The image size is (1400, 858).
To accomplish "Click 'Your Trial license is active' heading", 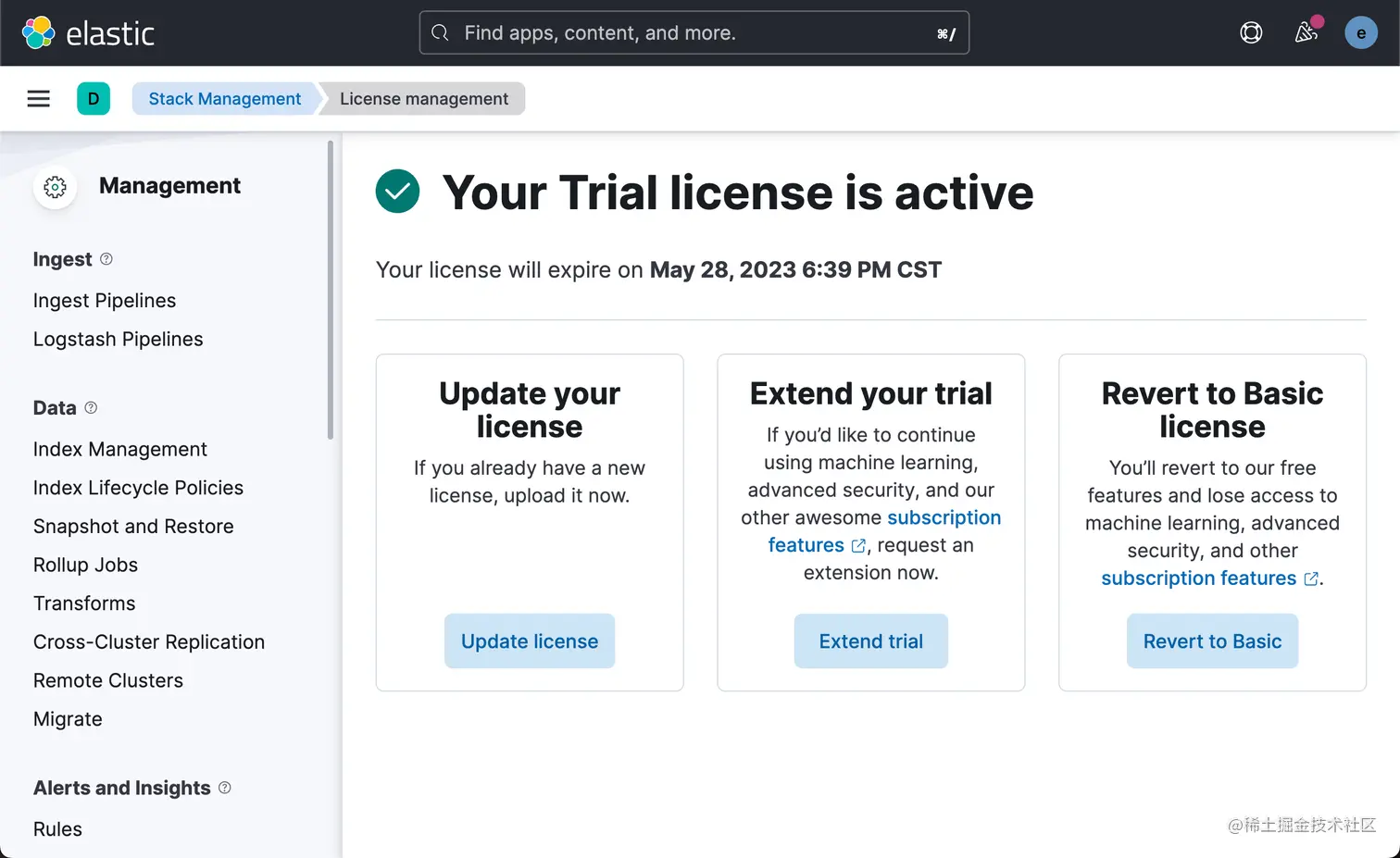I will (x=738, y=193).
